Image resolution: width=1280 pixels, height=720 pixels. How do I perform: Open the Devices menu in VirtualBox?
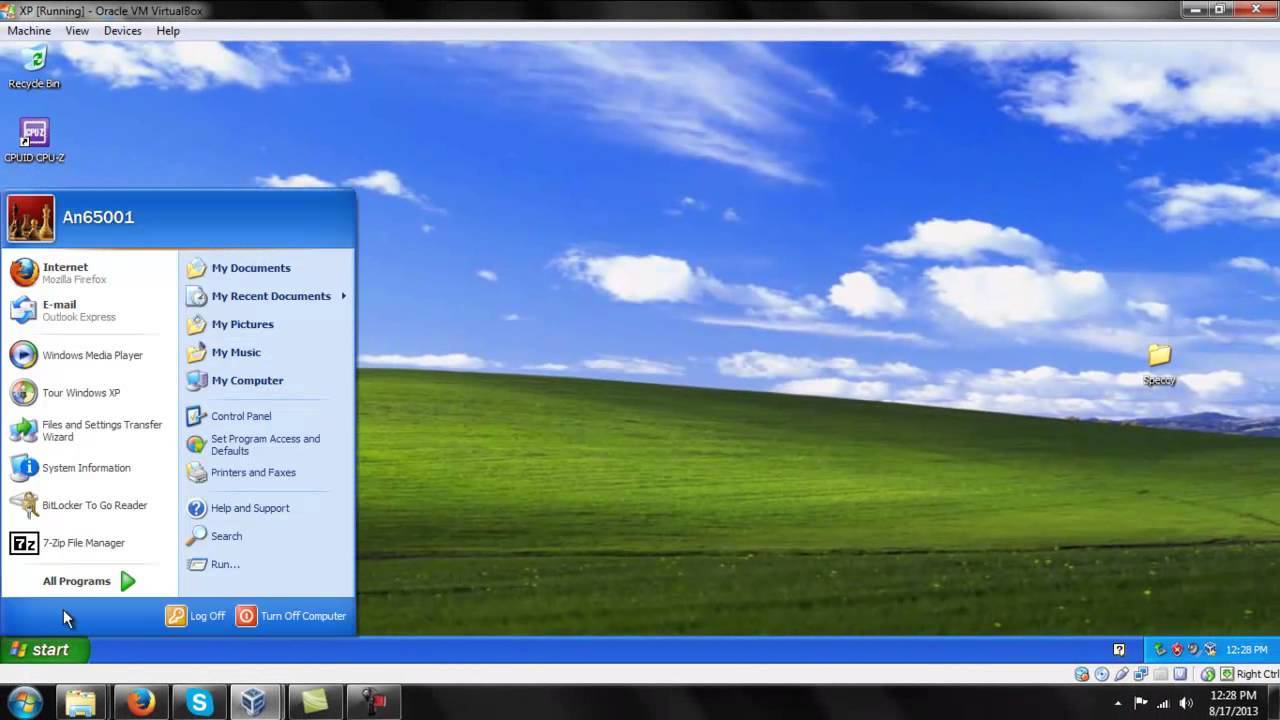coord(122,31)
